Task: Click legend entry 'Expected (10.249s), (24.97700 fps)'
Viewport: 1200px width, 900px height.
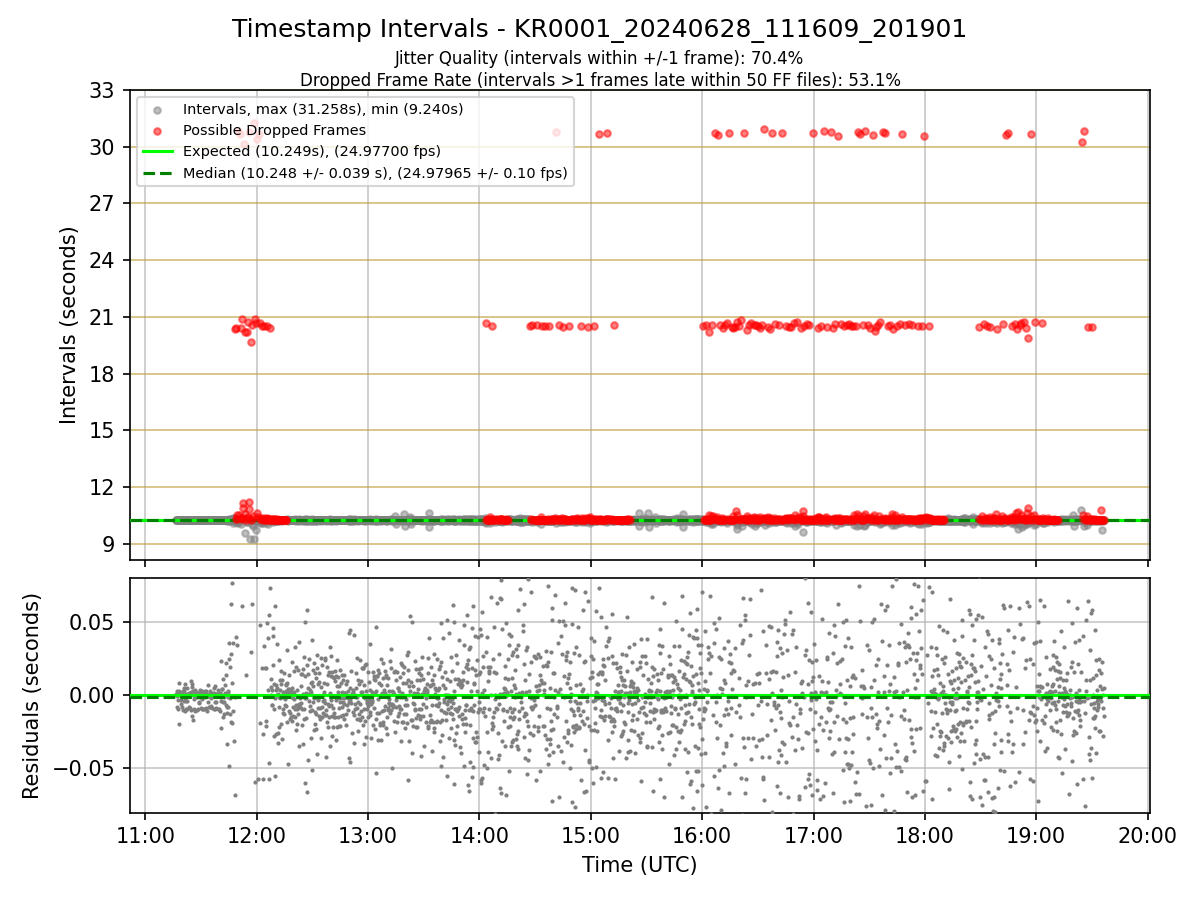Action: pos(312,151)
